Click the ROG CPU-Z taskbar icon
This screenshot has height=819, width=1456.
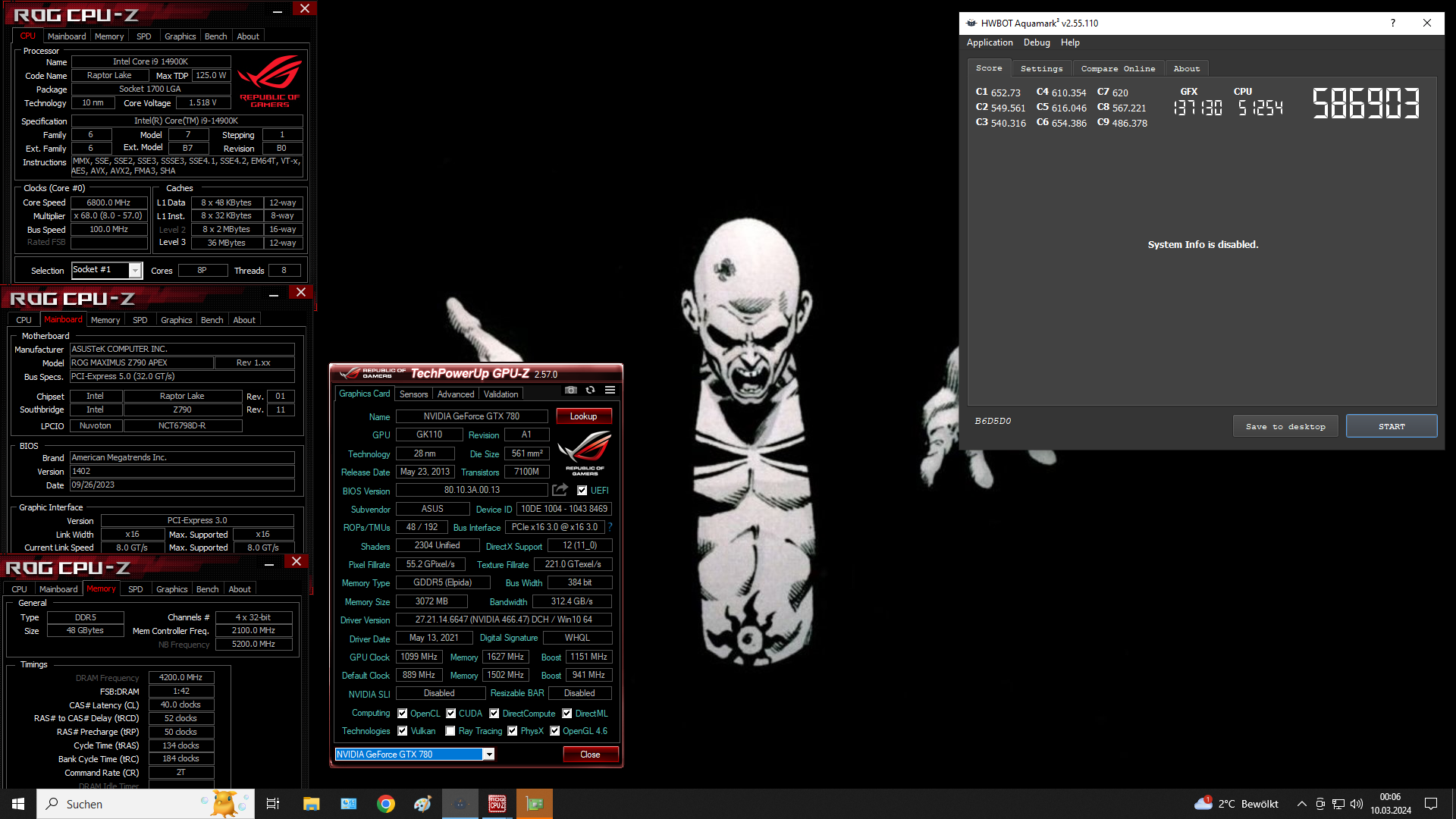pos(497,804)
